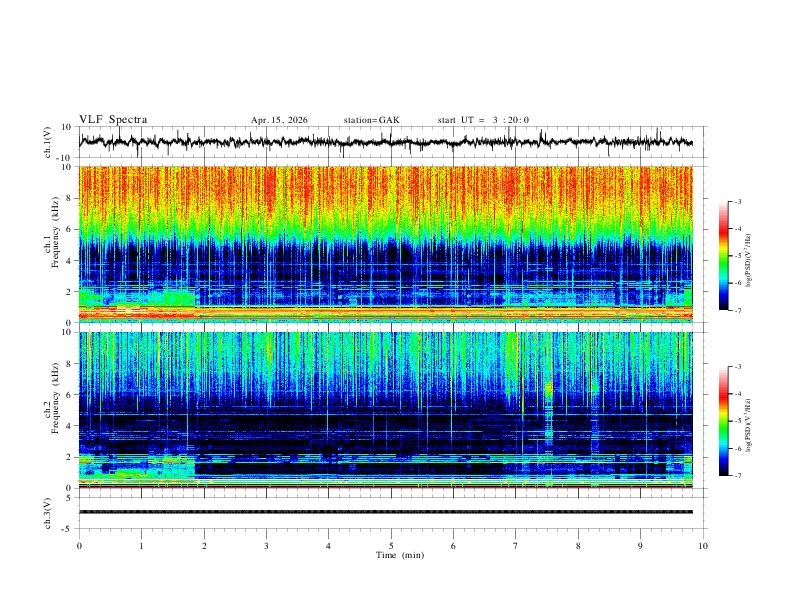This screenshot has width=792, height=612.
Task: Click the ch.2 spectrogram color bar
Action: [723, 421]
